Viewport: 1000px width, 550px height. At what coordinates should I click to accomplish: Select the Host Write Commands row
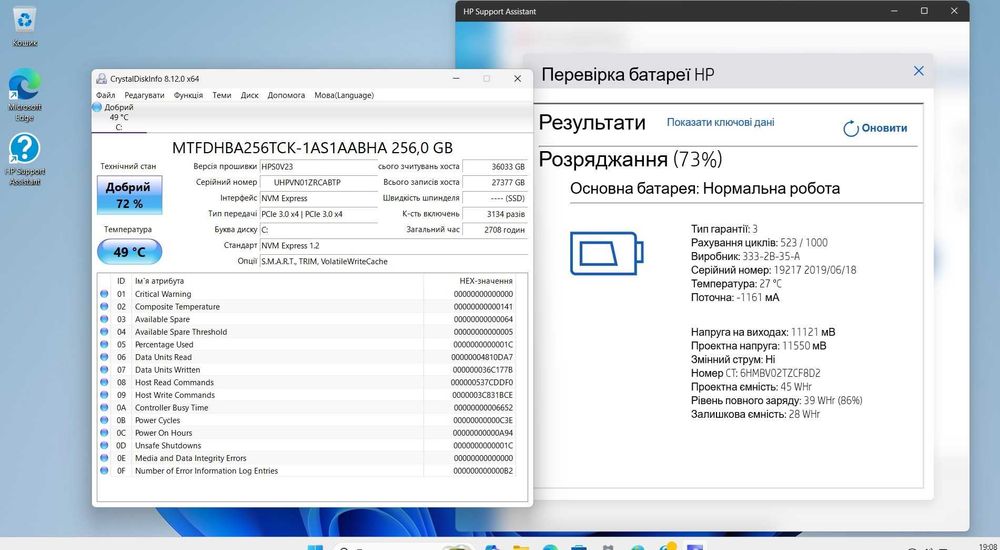tap(306, 395)
